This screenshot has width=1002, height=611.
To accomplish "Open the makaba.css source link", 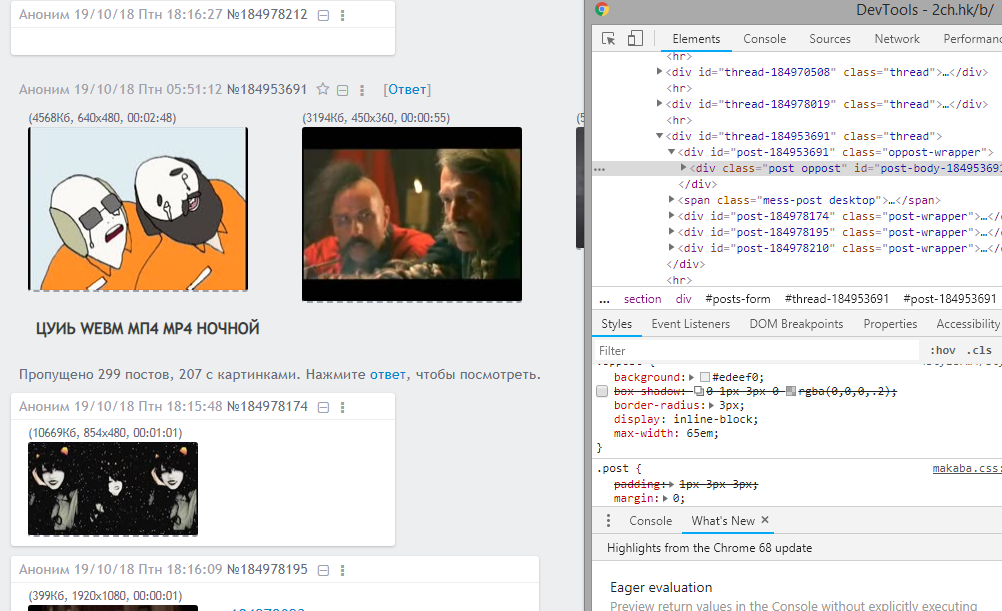I will tap(967, 468).
